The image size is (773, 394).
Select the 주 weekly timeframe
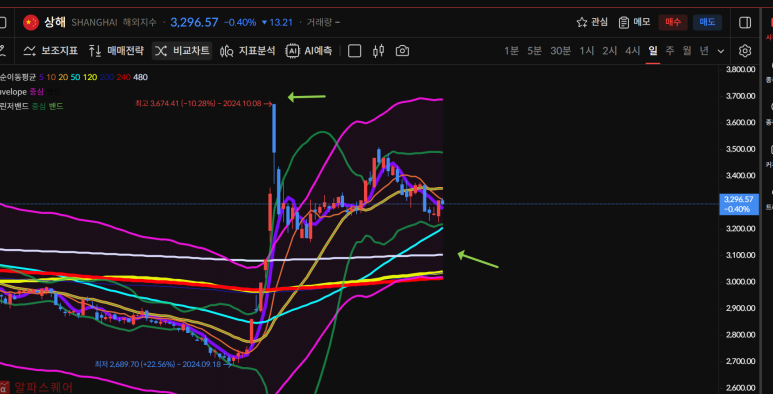(x=669, y=51)
